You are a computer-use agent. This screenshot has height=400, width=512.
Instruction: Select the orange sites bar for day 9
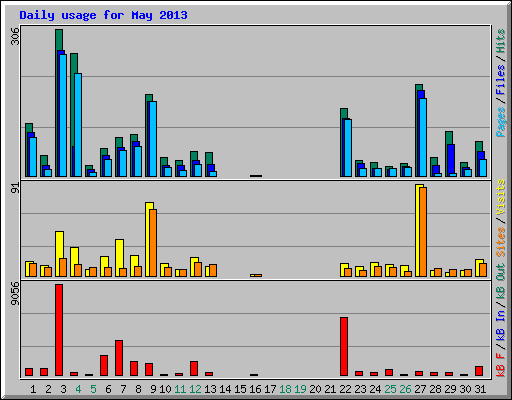tap(153, 243)
